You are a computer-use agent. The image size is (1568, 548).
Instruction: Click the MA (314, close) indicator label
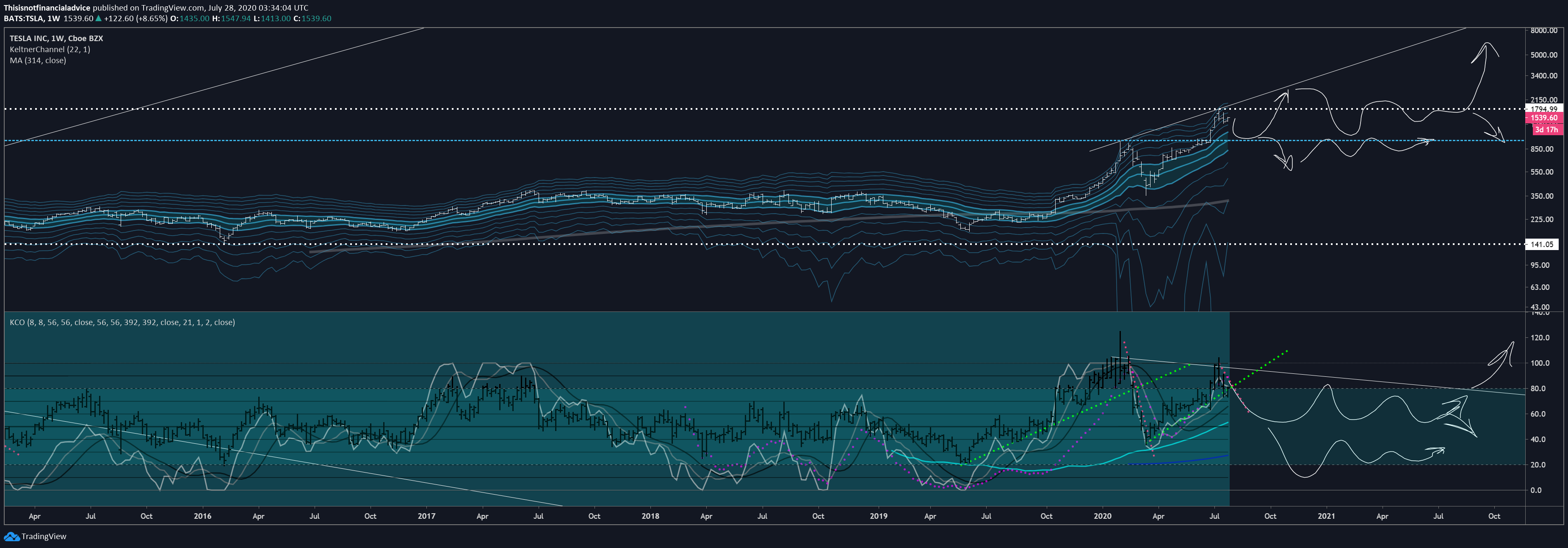[38, 60]
